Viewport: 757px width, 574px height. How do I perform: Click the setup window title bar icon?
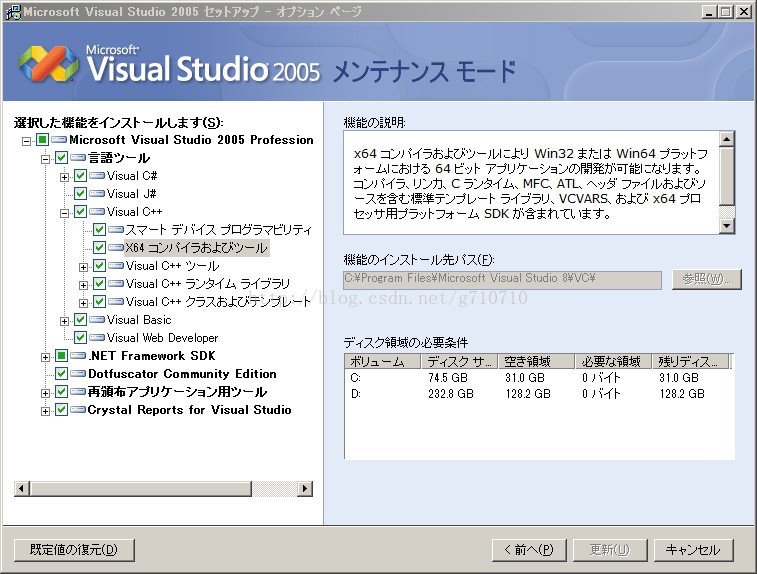pos(13,11)
